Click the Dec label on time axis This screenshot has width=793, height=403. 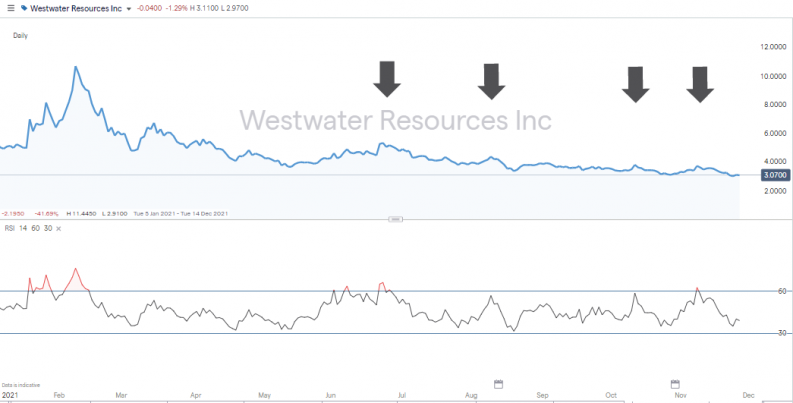748,395
